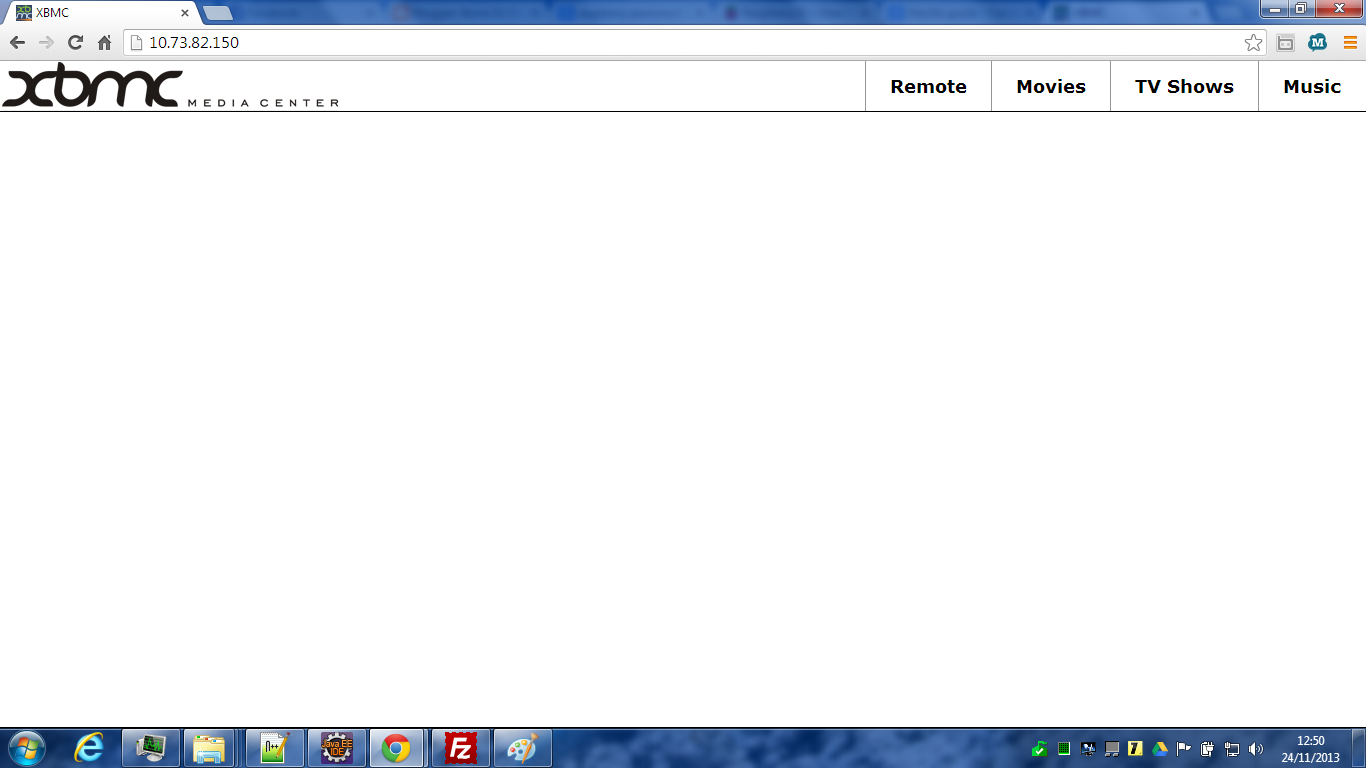Open a new browser tab

(217, 13)
